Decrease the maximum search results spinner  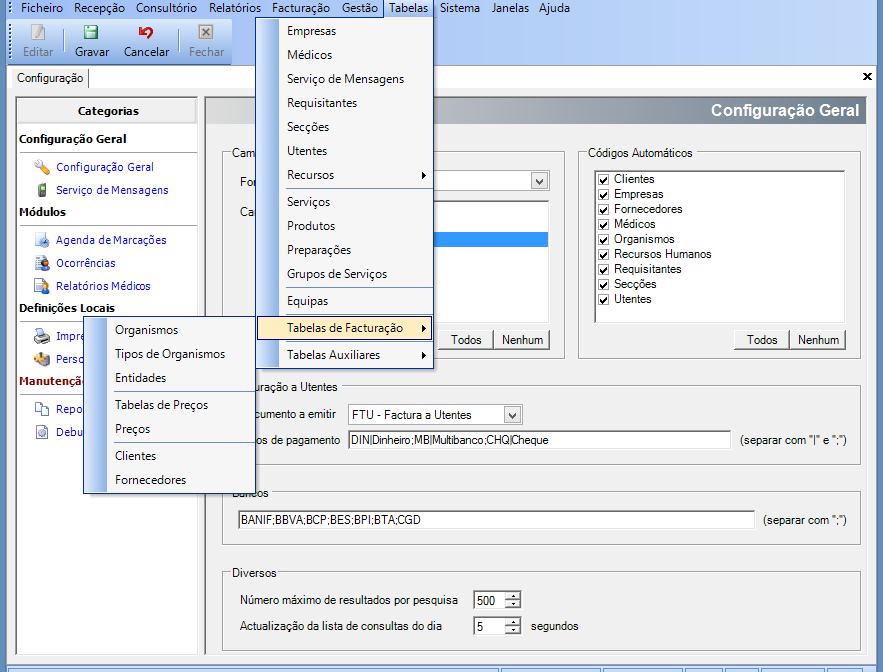click(x=512, y=604)
